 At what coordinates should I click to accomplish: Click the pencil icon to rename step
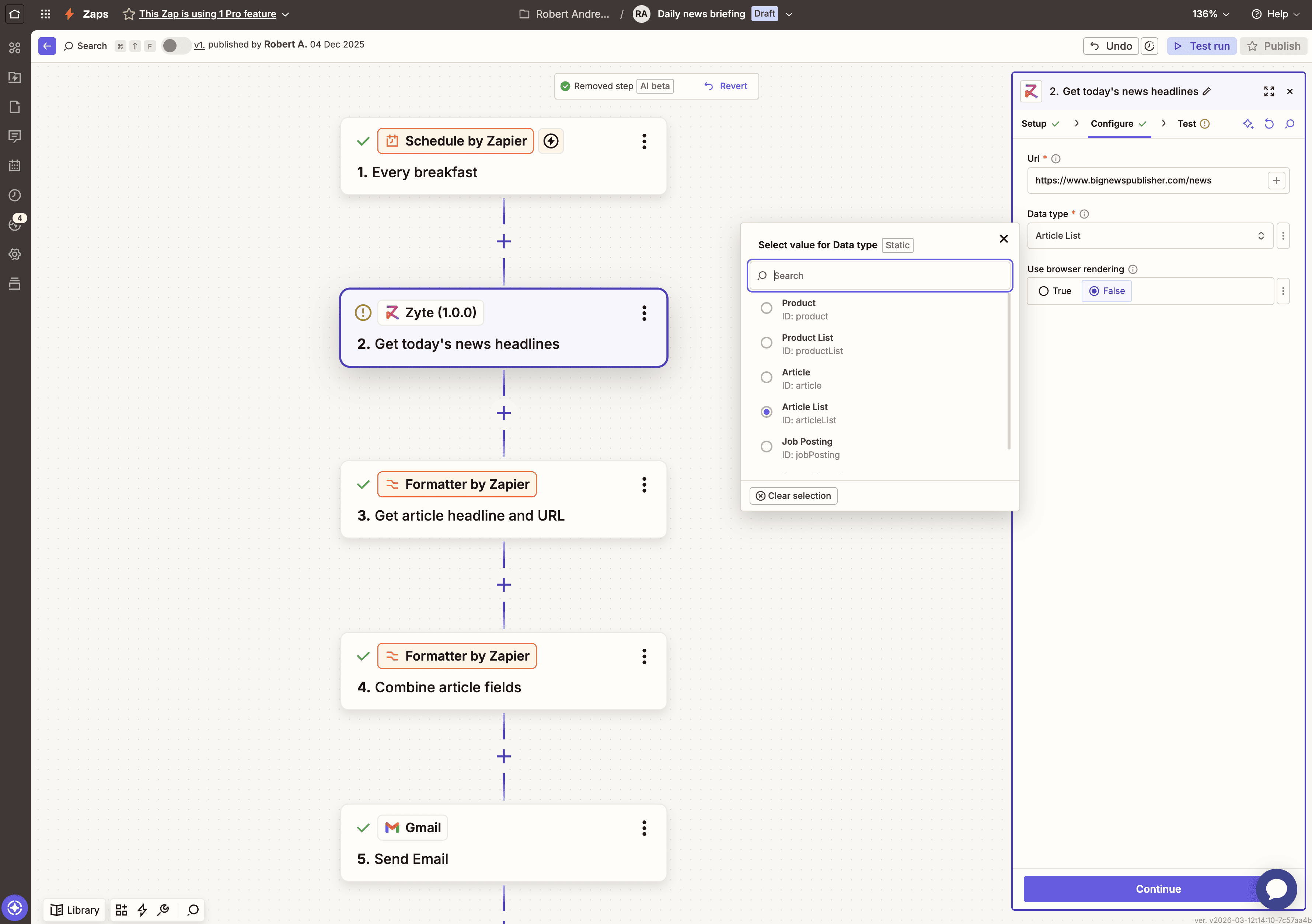[1207, 91]
